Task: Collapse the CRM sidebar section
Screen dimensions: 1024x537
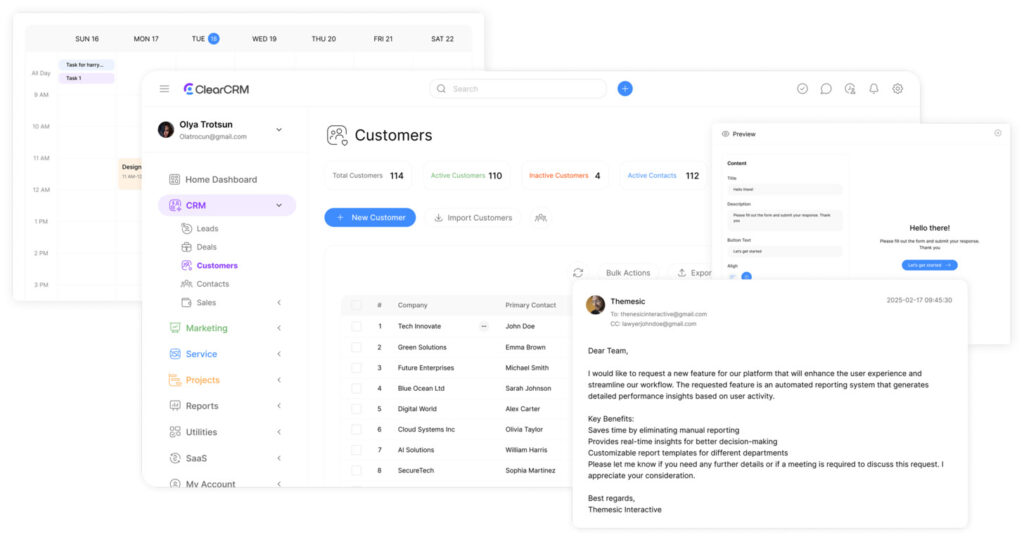Action: tap(278, 205)
